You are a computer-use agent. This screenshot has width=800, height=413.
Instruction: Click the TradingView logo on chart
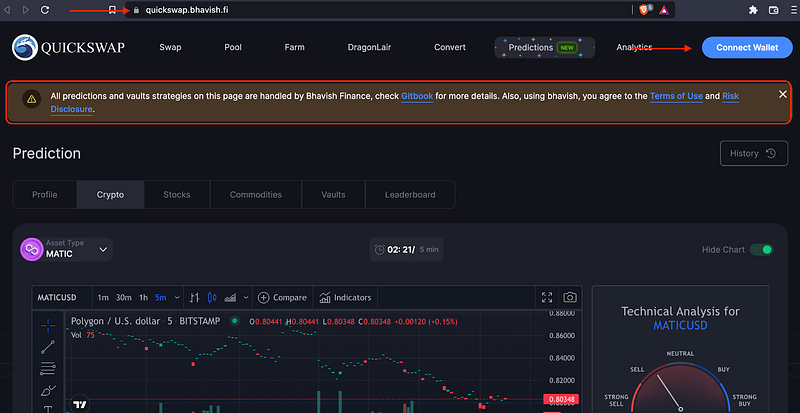[80, 404]
